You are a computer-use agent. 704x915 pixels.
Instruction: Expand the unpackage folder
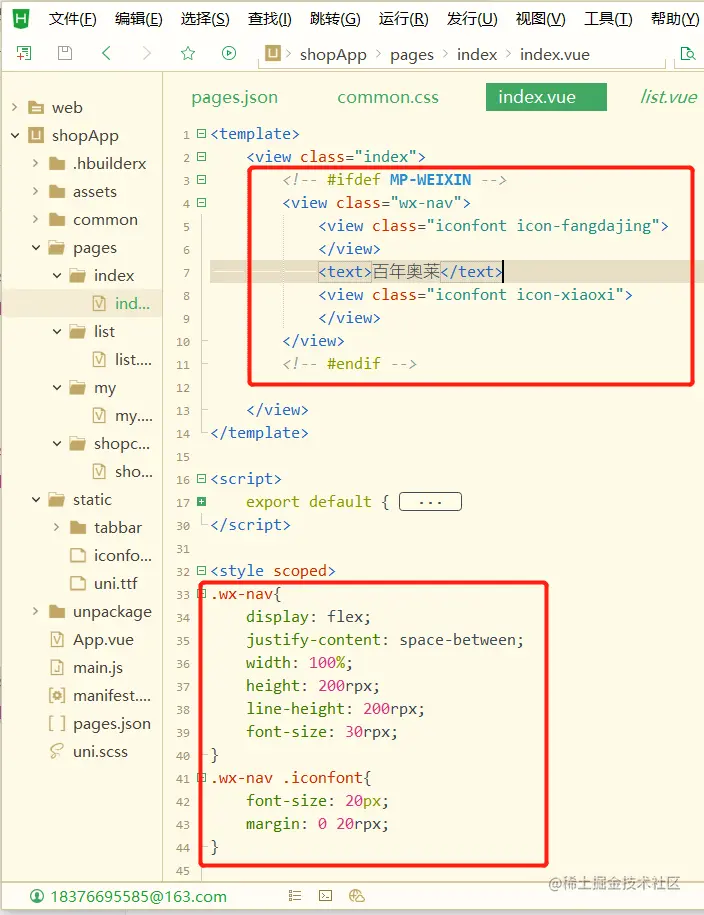[36, 612]
